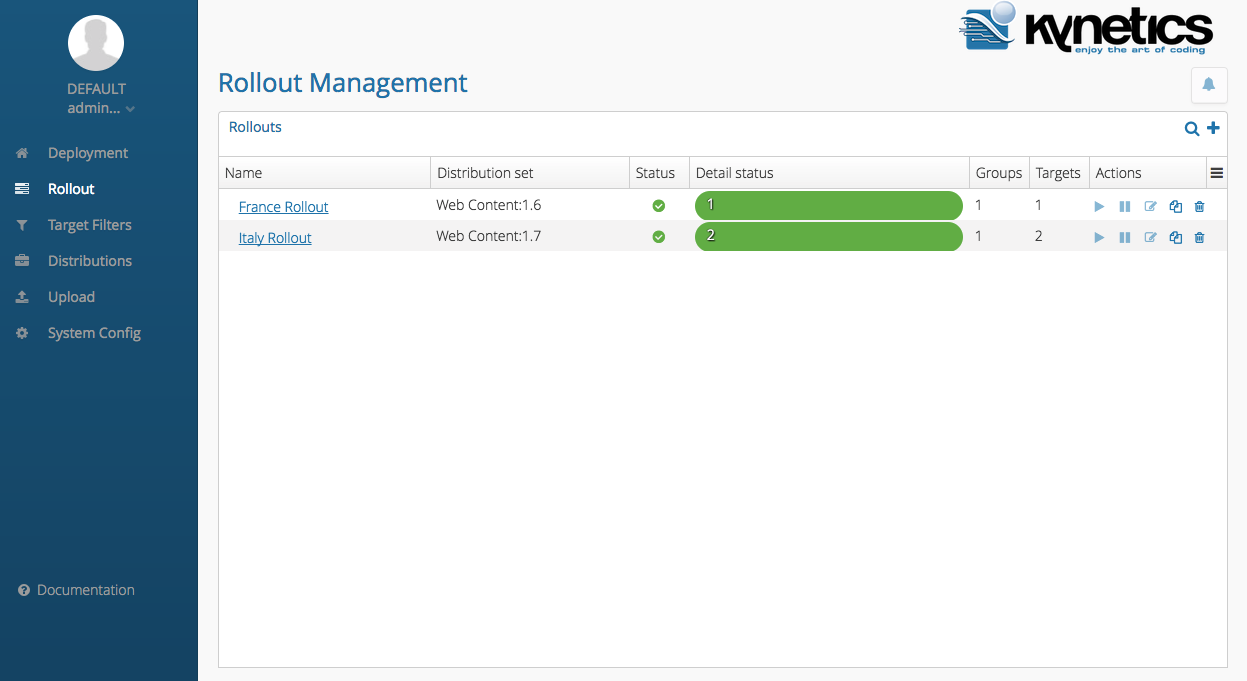Click the Rollout Management page title
This screenshot has height=681, width=1247.
click(343, 83)
